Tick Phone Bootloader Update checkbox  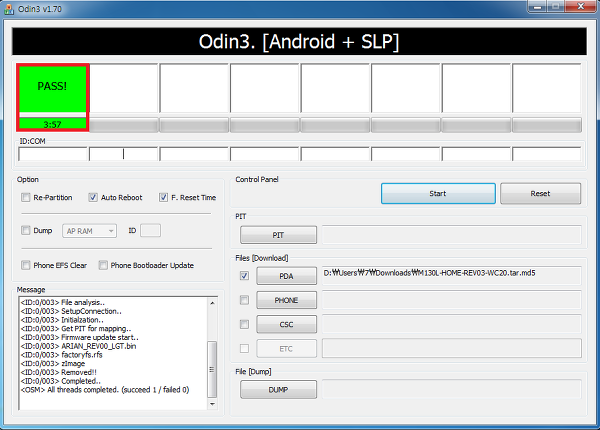103,265
